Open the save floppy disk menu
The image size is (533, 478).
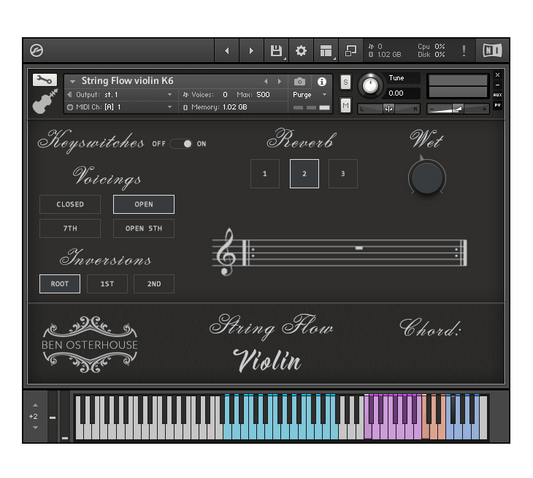pyautogui.click(x=276, y=51)
